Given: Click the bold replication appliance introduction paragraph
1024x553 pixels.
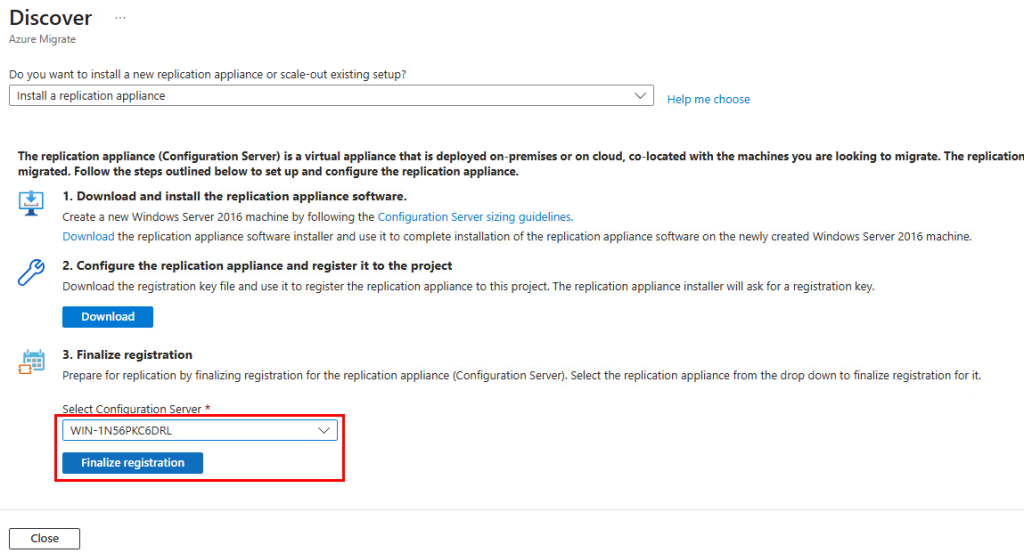Looking at the screenshot, I should point(520,164).
